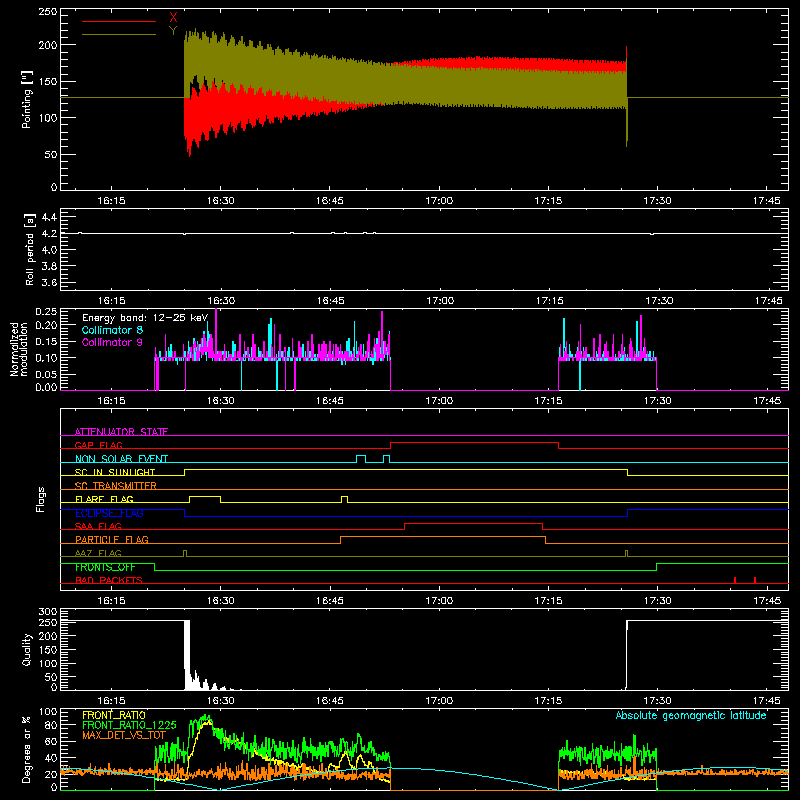Click the earlier red BAD_PACKETS spike

[735, 580]
